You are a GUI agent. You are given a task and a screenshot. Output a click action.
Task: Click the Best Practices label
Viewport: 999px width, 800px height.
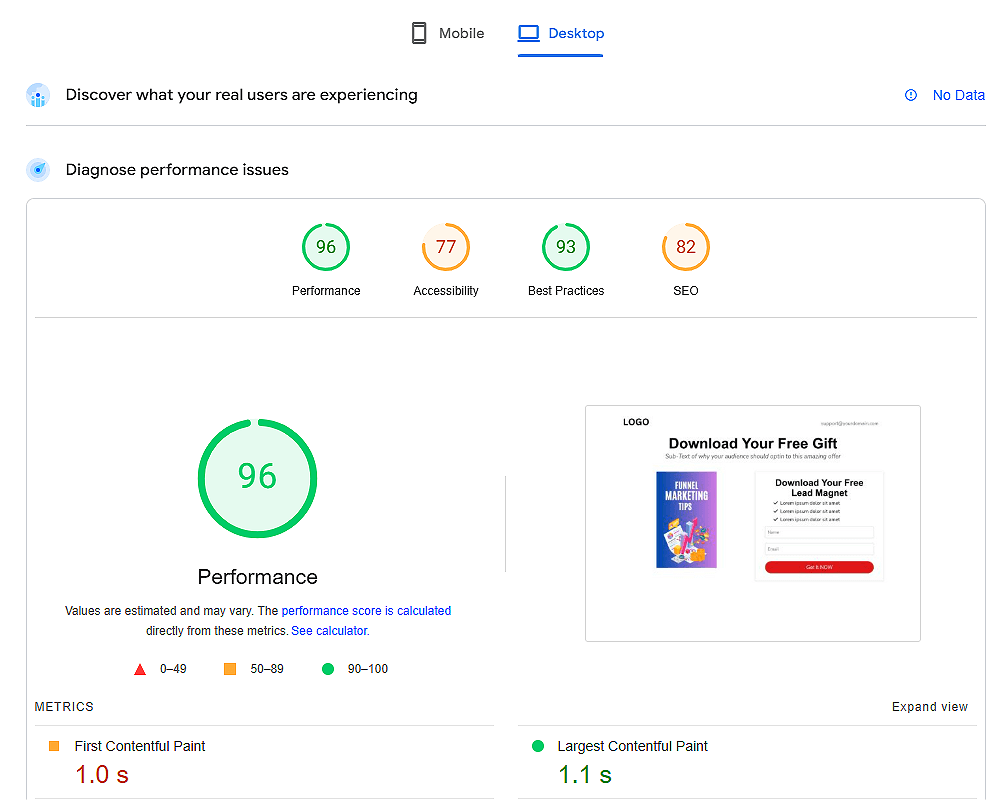coord(566,291)
